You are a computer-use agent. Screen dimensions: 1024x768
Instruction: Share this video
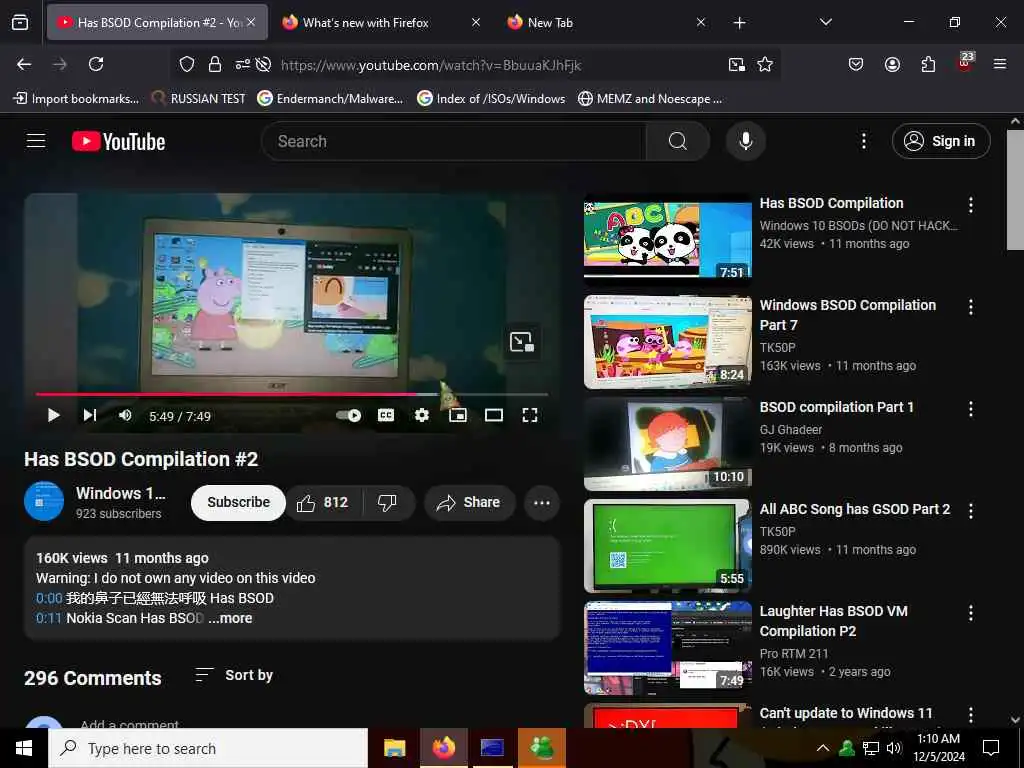tap(470, 502)
